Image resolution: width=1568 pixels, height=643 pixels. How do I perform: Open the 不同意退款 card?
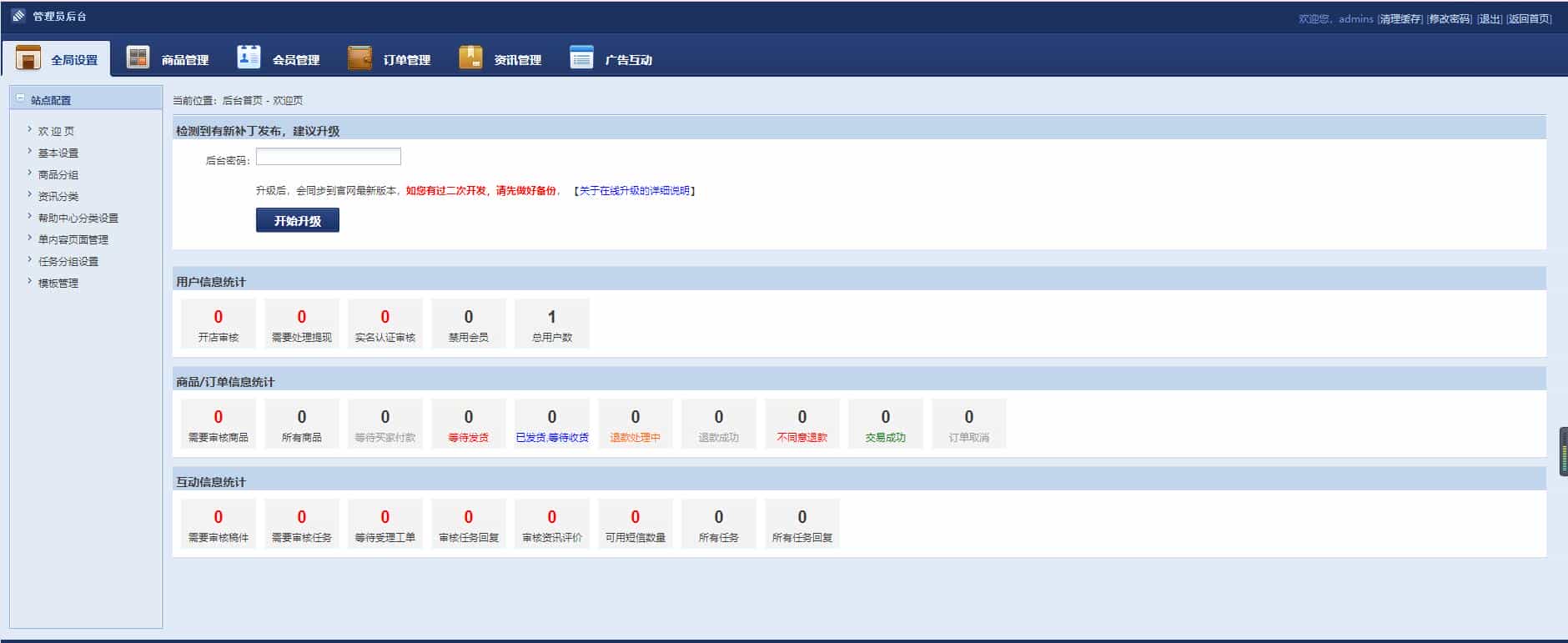pyautogui.click(x=802, y=424)
